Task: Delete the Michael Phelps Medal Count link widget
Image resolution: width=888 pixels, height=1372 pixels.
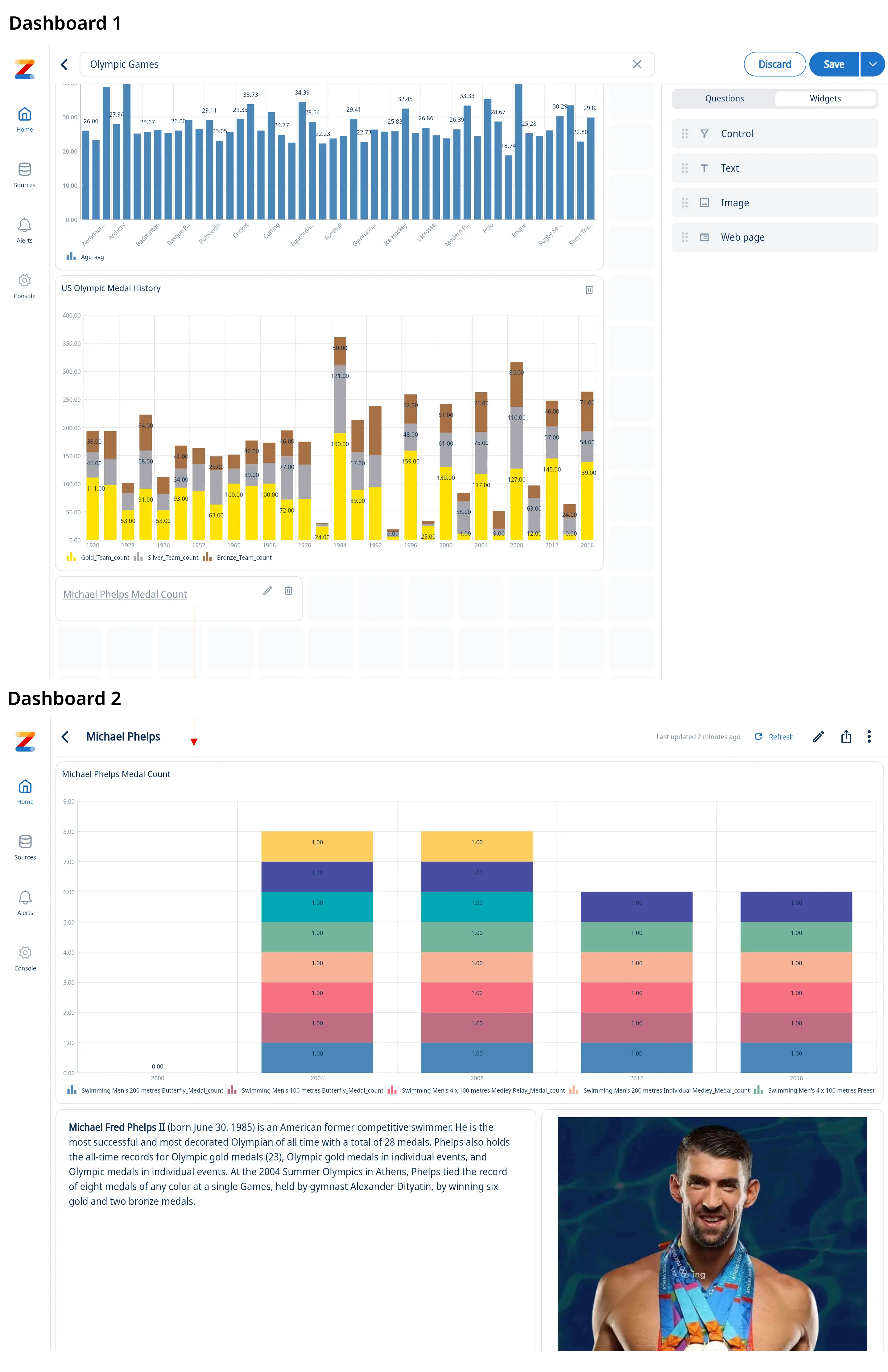Action: tap(288, 591)
